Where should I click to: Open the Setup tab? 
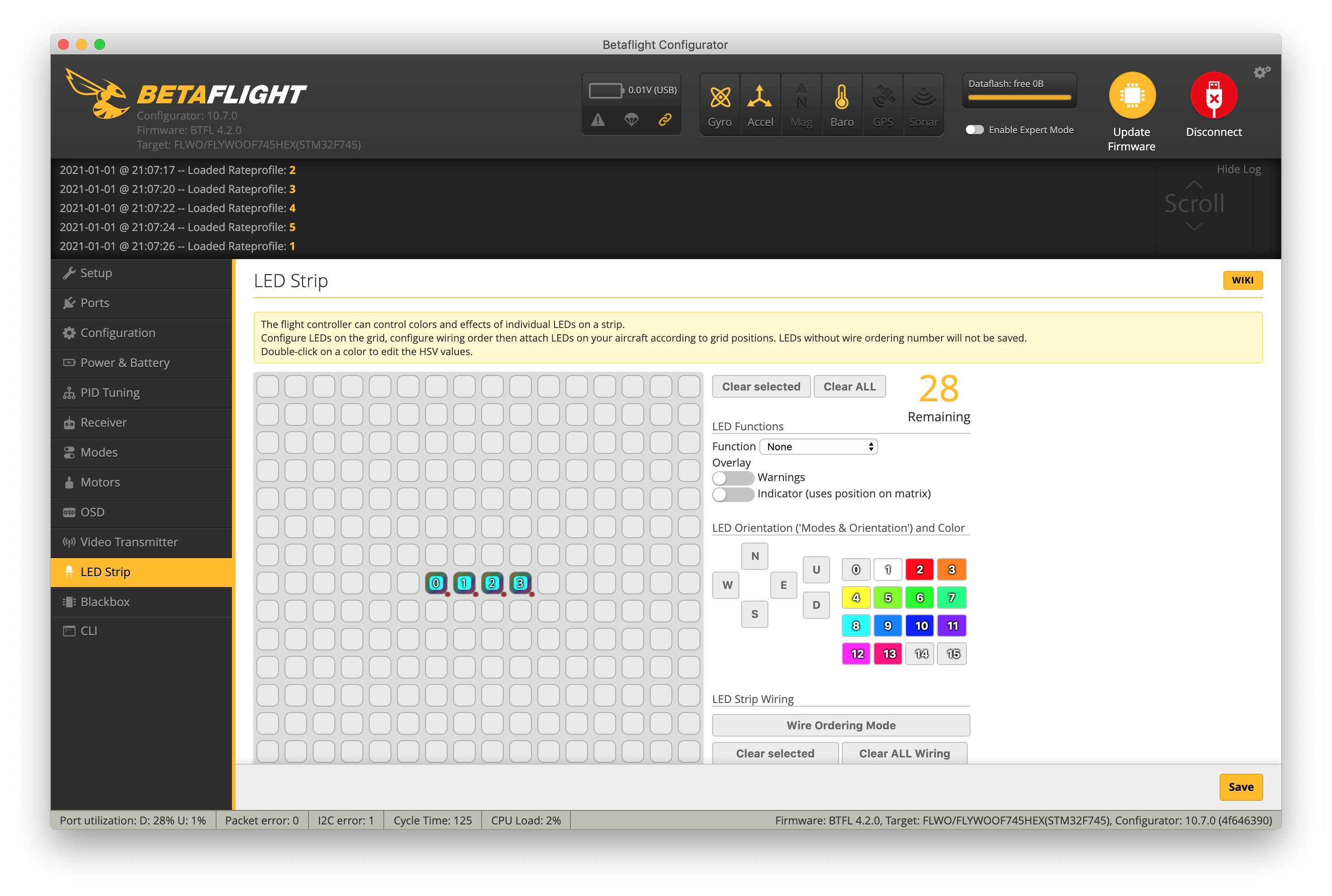click(x=142, y=273)
